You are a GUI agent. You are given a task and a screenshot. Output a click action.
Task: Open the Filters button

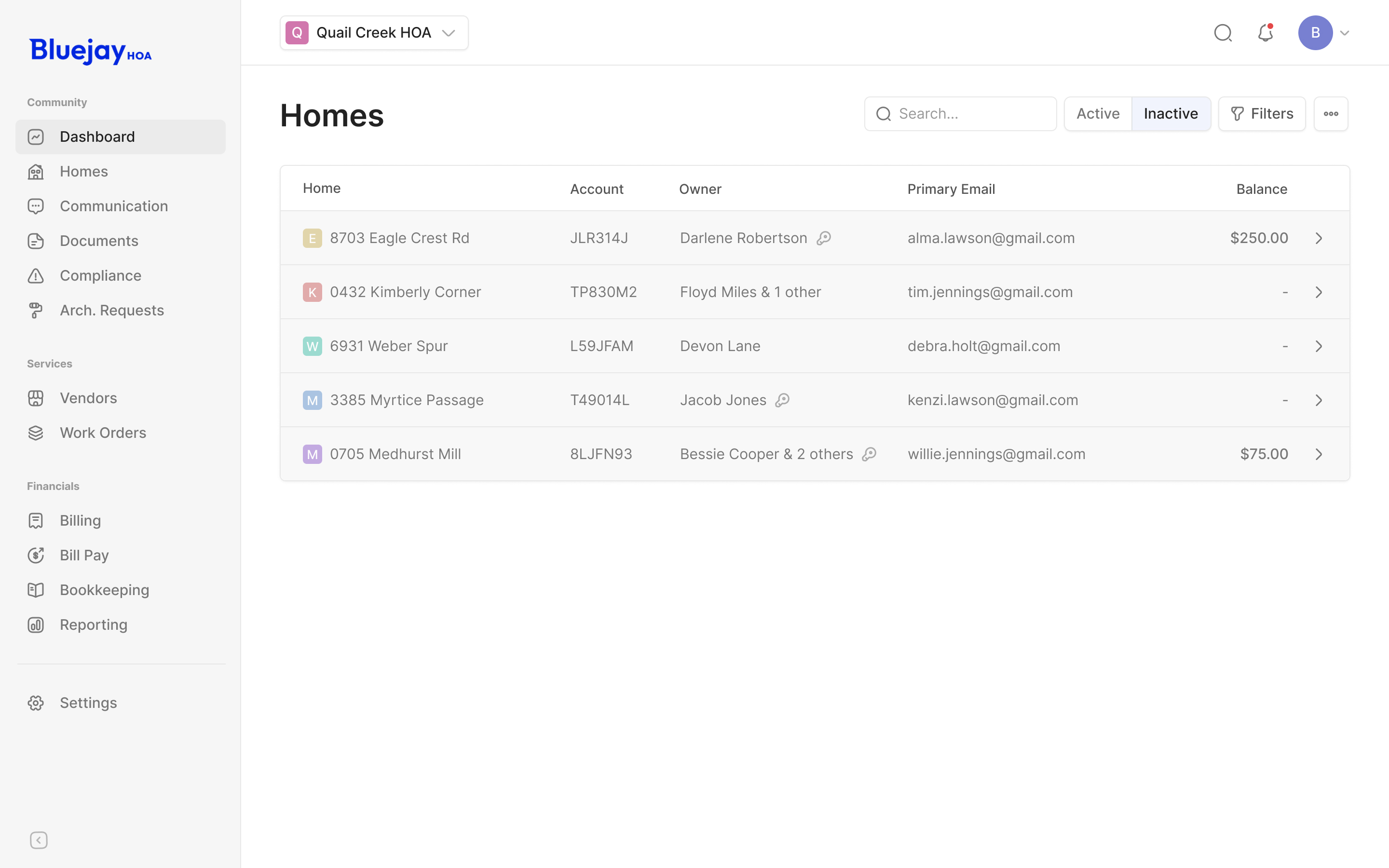pyautogui.click(x=1262, y=114)
